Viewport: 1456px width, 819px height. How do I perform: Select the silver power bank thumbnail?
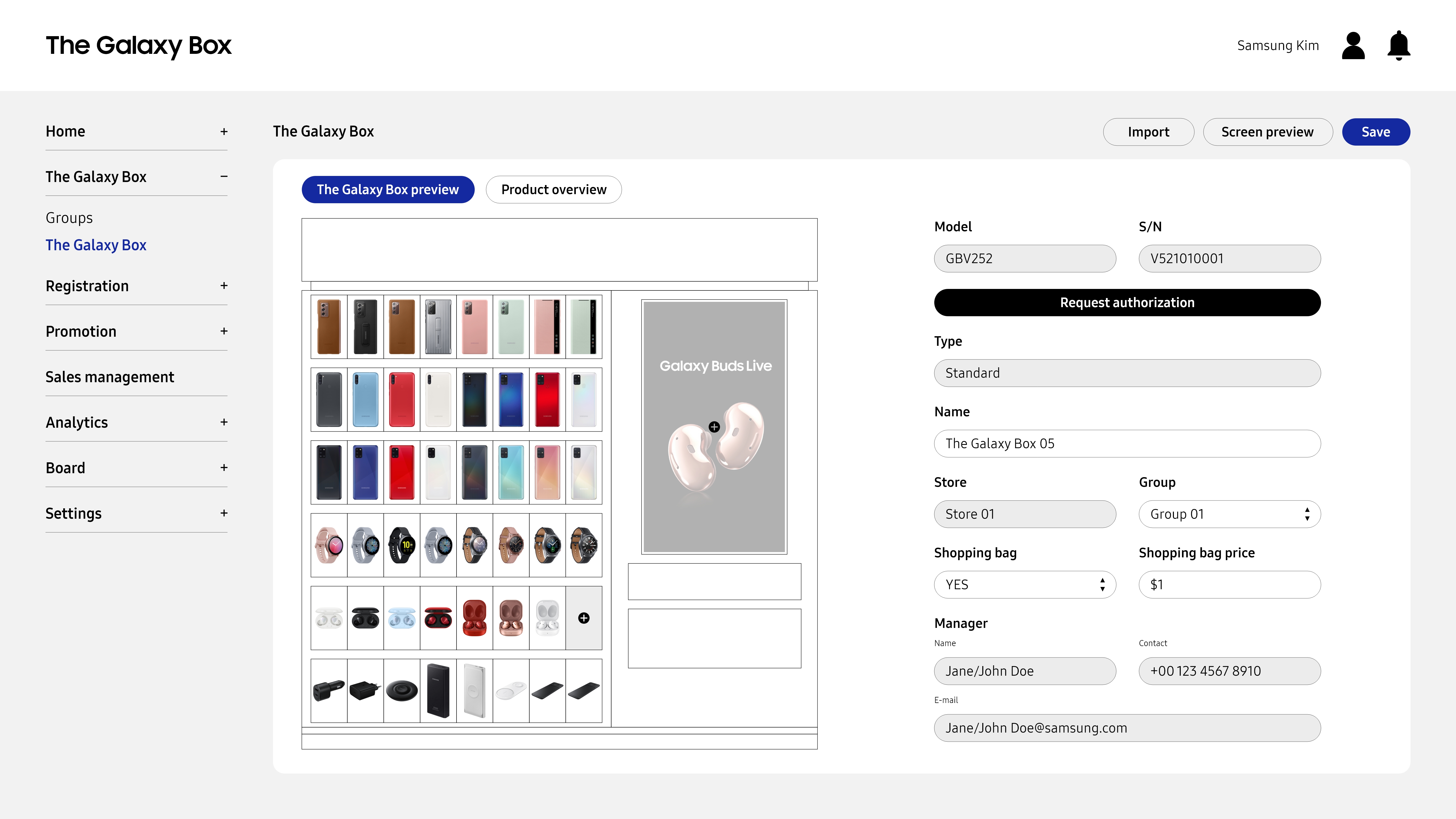point(475,690)
